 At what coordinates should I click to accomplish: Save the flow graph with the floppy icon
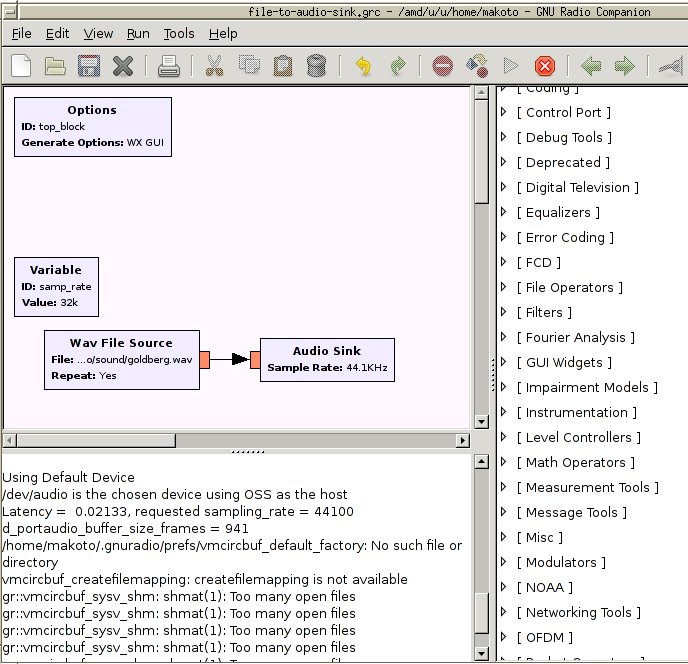point(89,66)
